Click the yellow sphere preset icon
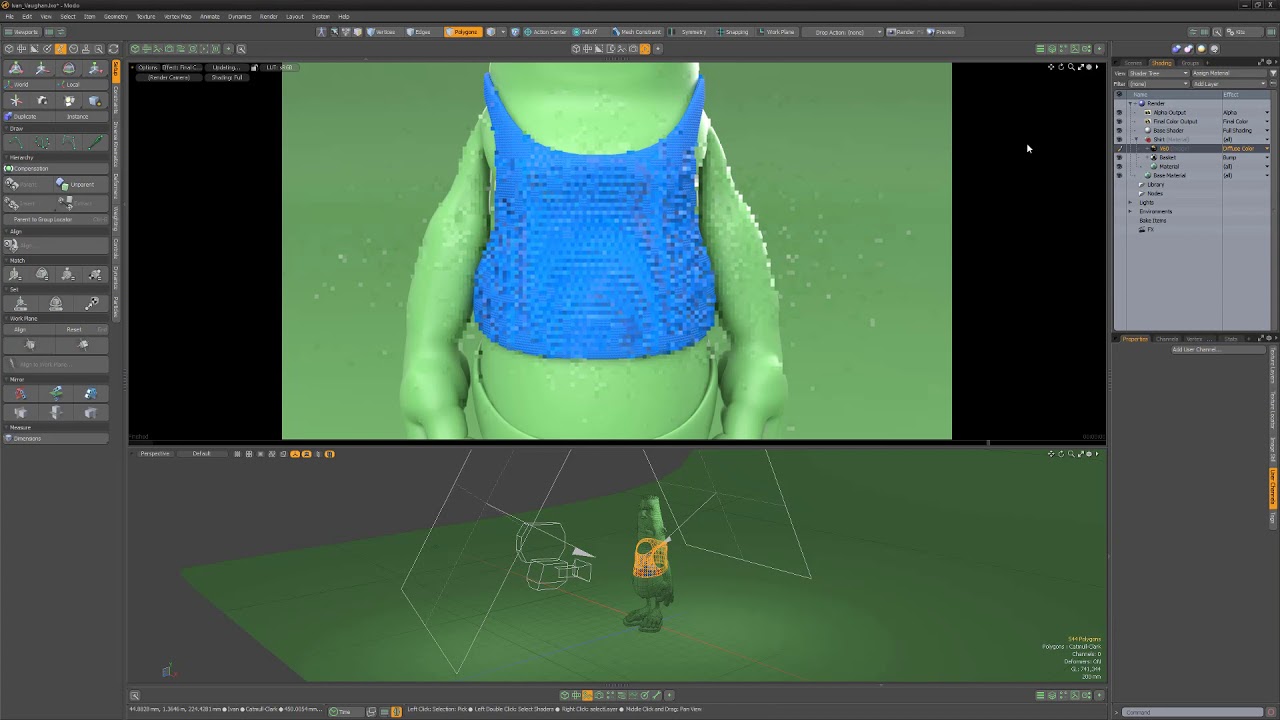 (1201, 49)
